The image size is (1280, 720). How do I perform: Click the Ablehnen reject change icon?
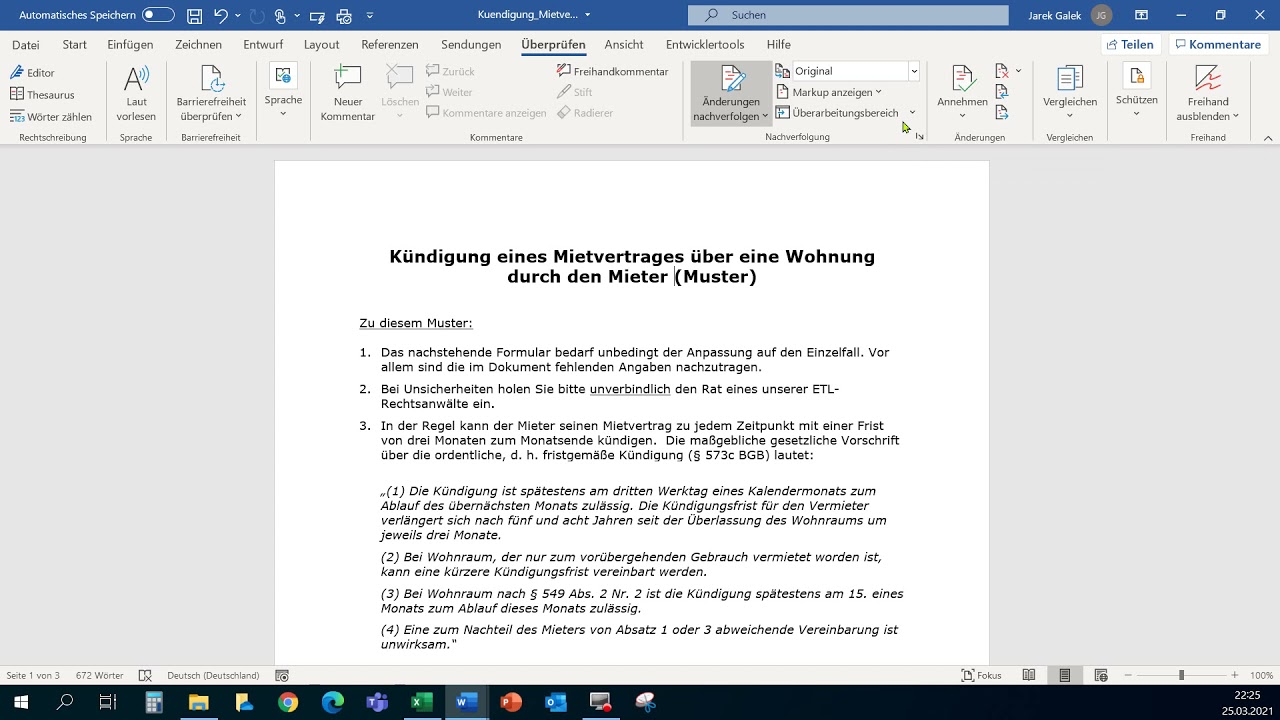click(1002, 71)
